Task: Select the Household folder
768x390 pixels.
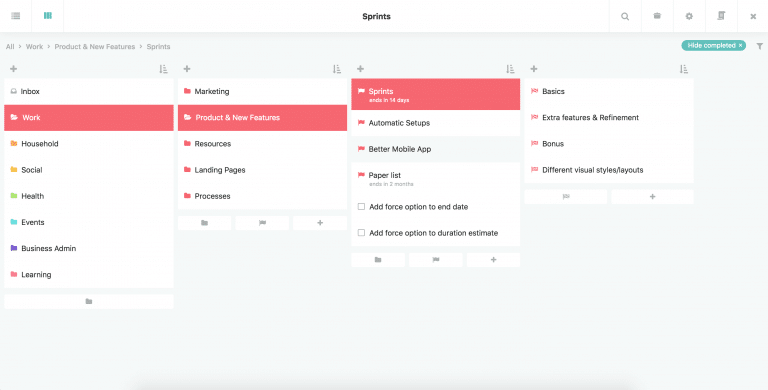Action: 89,144
